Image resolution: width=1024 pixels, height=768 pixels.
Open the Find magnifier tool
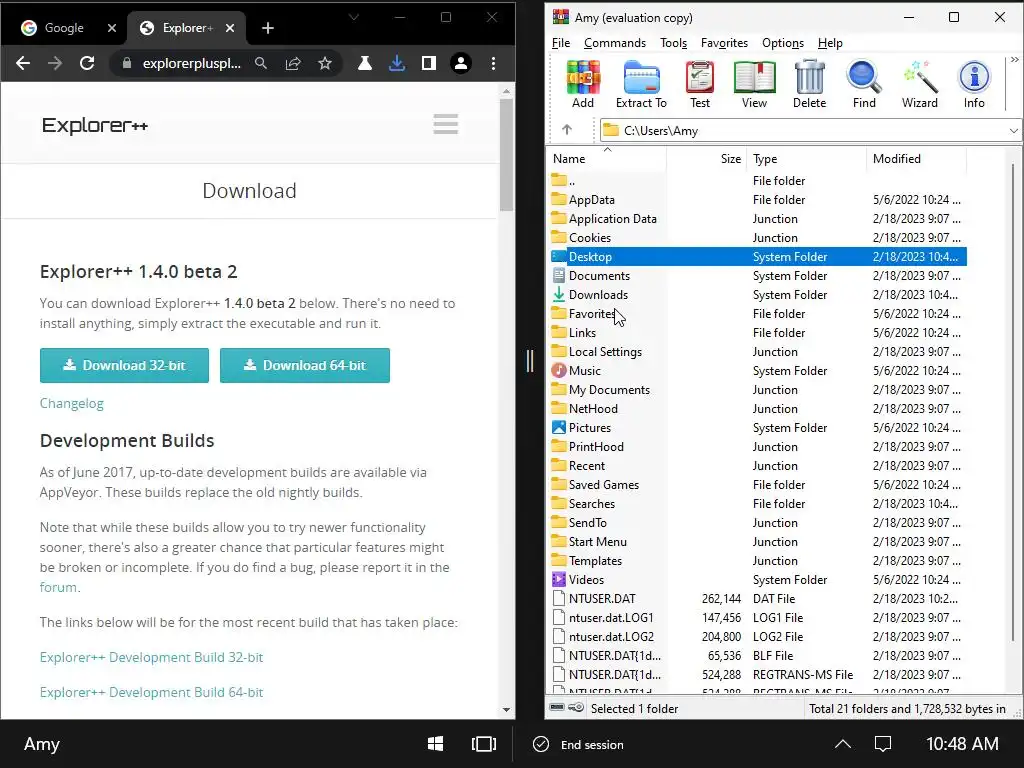(864, 85)
